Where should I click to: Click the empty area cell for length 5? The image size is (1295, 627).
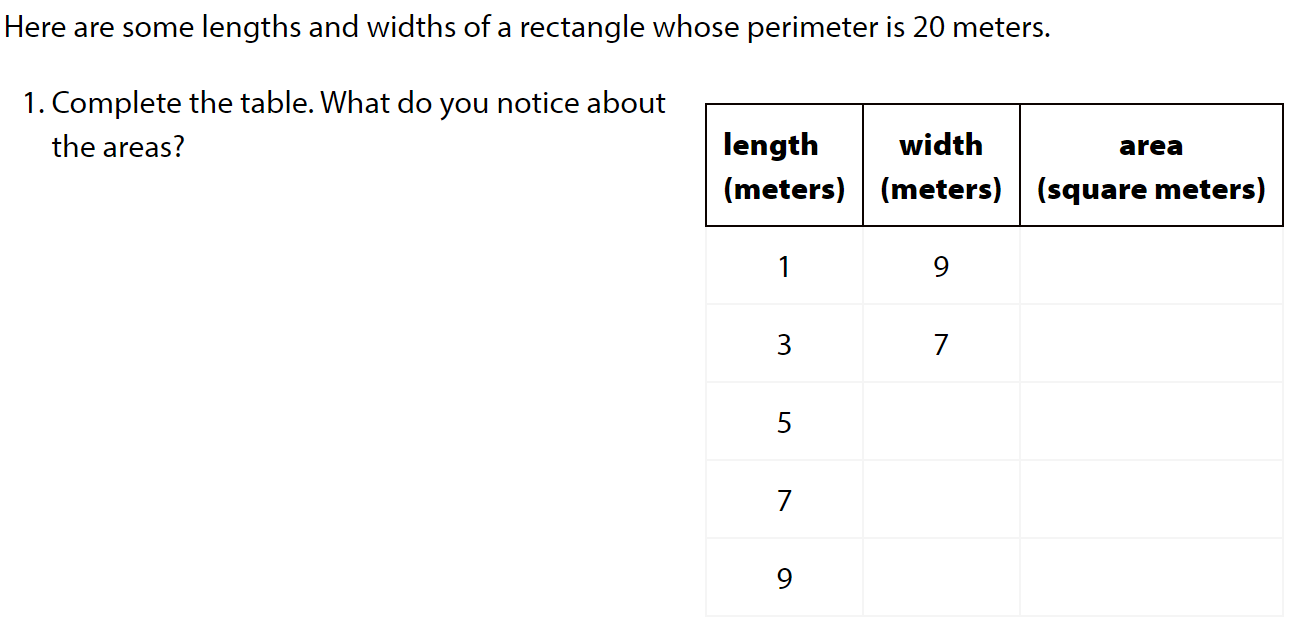coord(1151,422)
